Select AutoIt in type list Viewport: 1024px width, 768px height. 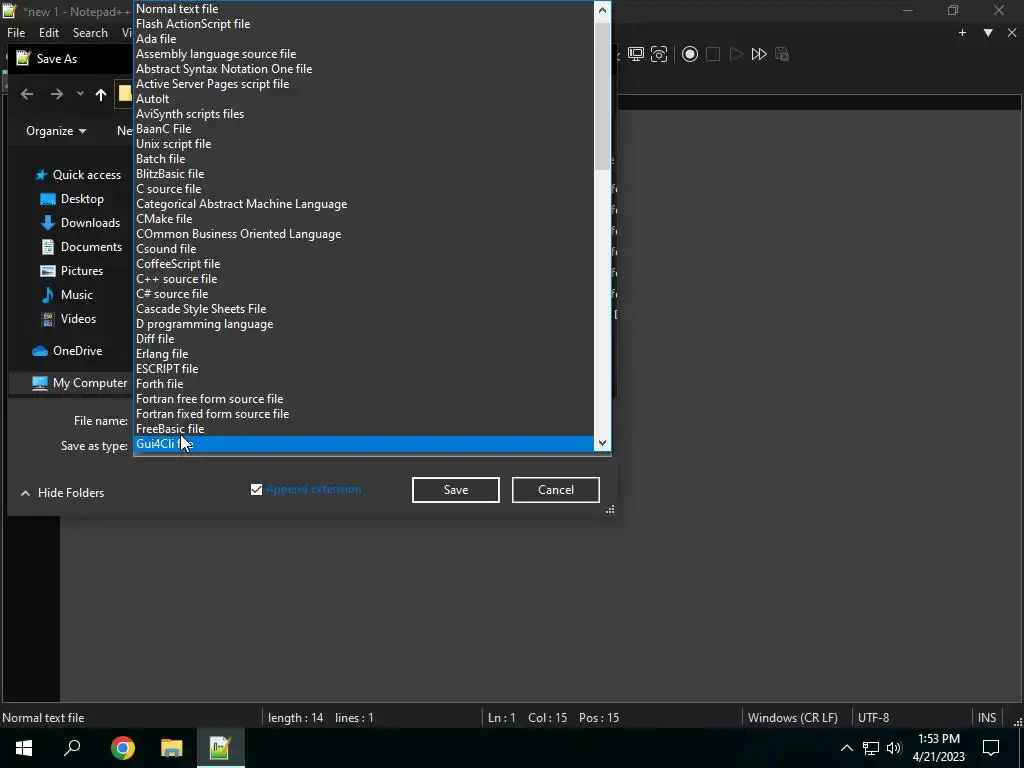click(364, 99)
